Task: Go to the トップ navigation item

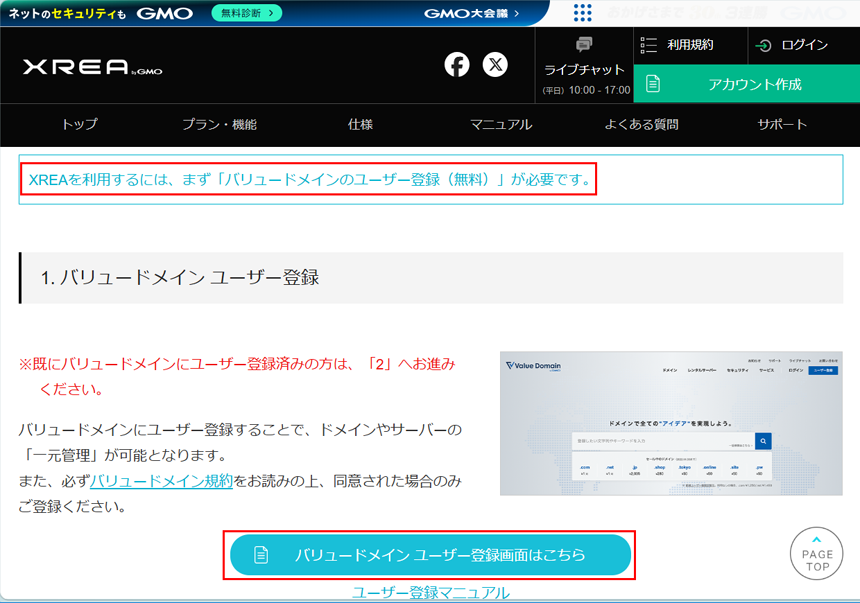Action: pos(79,125)
